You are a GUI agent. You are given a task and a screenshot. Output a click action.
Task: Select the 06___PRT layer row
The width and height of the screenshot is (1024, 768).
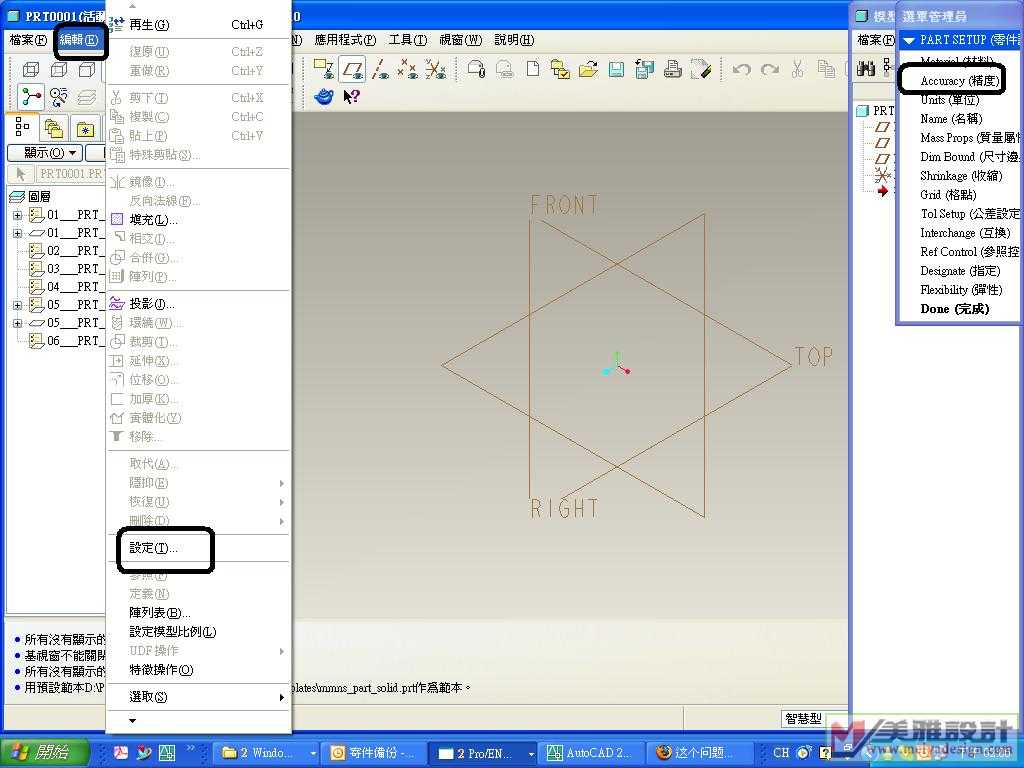coord(65,340)
